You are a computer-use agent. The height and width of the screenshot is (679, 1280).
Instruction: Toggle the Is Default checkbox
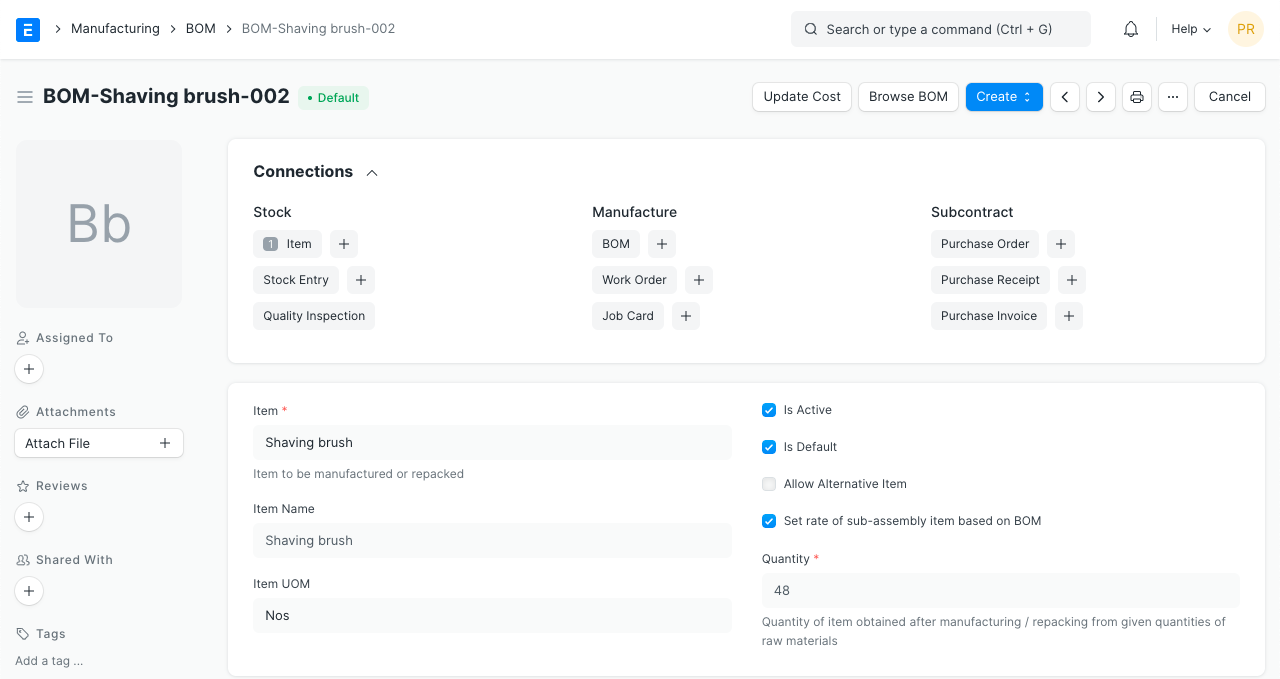769,447
